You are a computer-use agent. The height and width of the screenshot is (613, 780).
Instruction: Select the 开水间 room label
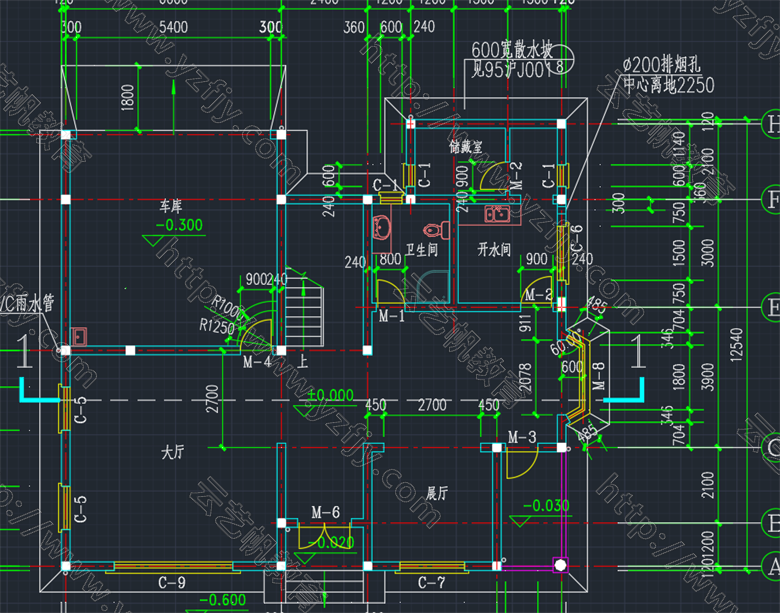[494, 249]
